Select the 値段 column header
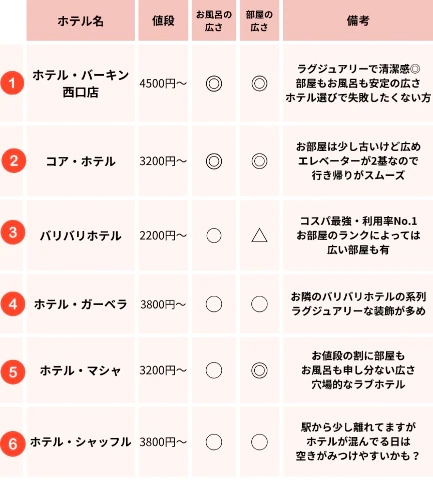The height and width of the screenshot is (480, 433). click(163, 20)
